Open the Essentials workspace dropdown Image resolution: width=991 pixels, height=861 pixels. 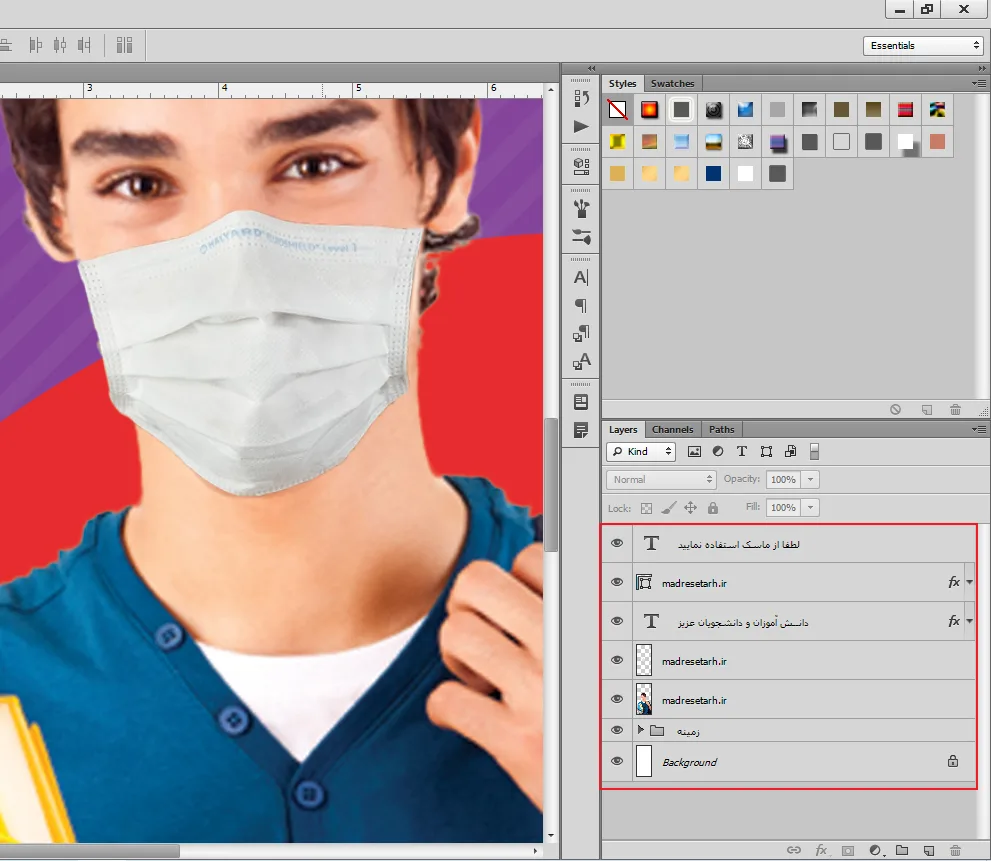pyautogui.click(x=923, y=46)
